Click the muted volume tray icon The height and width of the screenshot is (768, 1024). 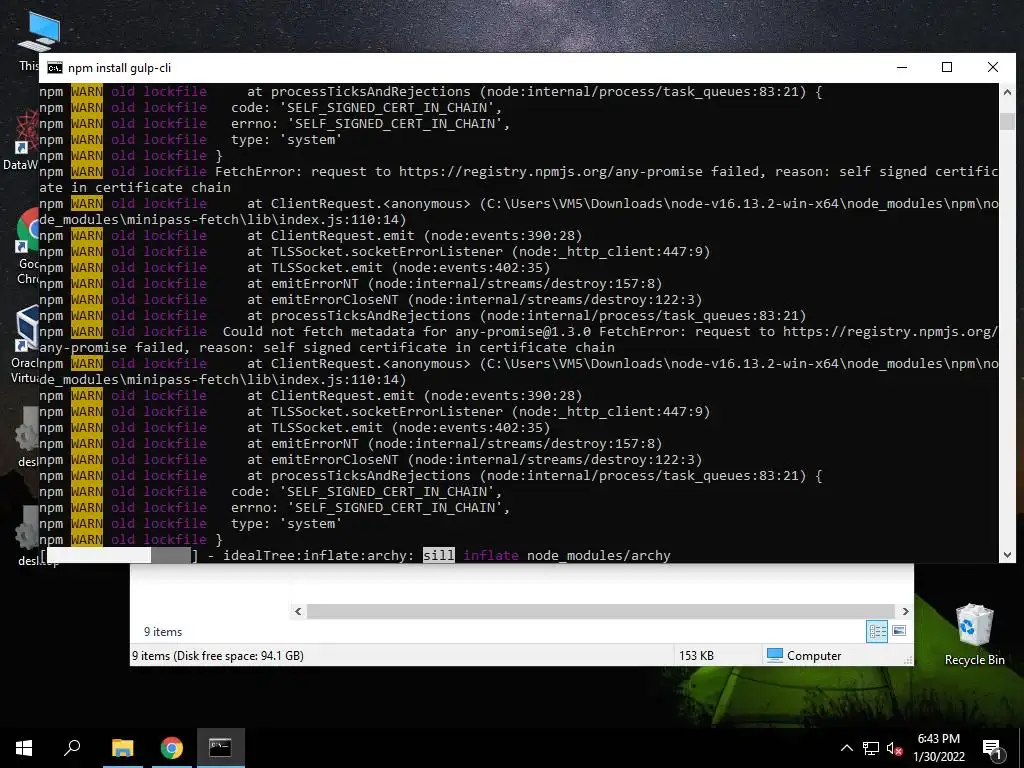point(894,748)
